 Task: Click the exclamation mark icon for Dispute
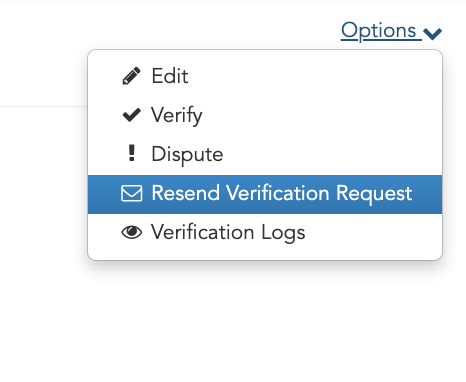point(132,153)
